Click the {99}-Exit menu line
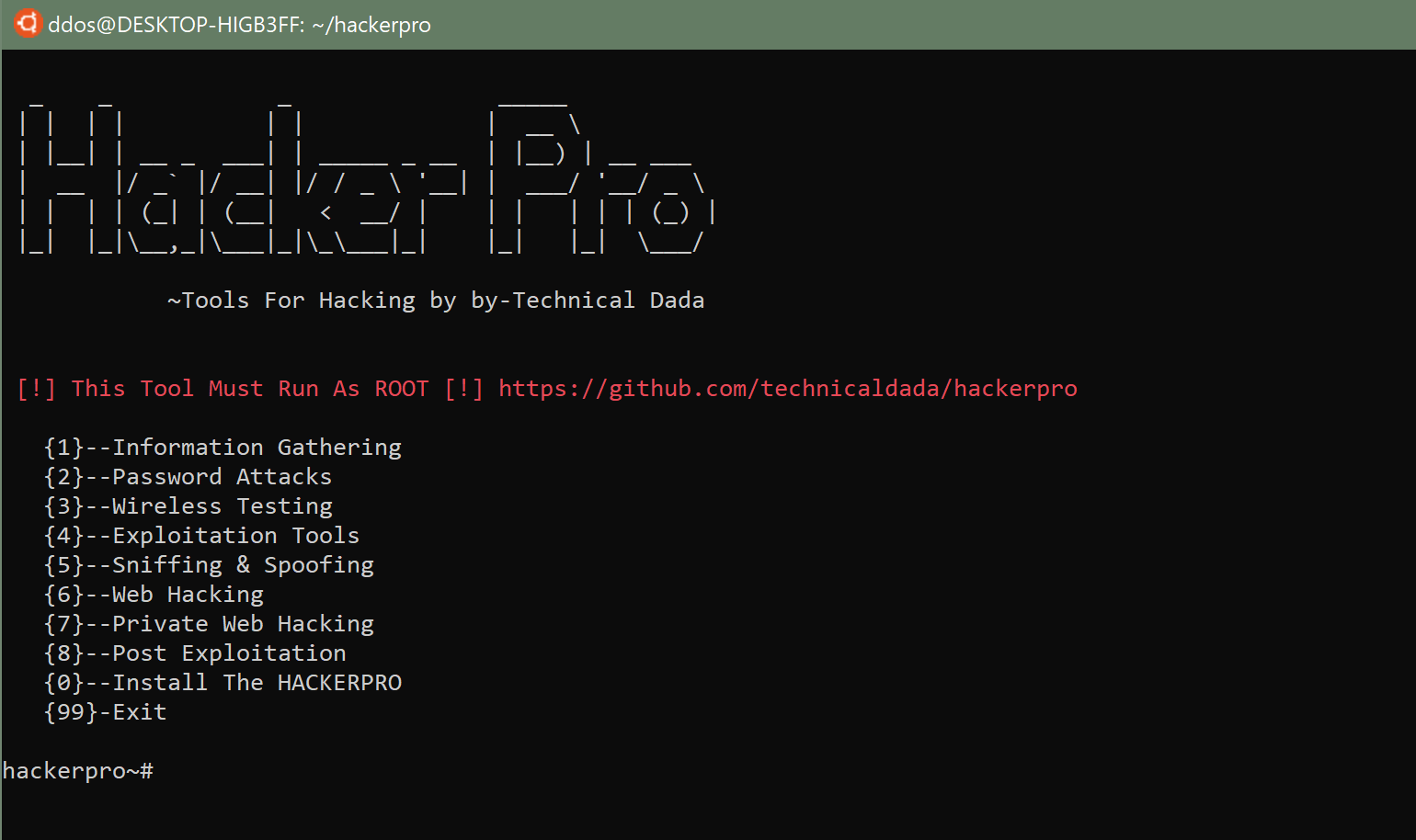 [106, 712]
